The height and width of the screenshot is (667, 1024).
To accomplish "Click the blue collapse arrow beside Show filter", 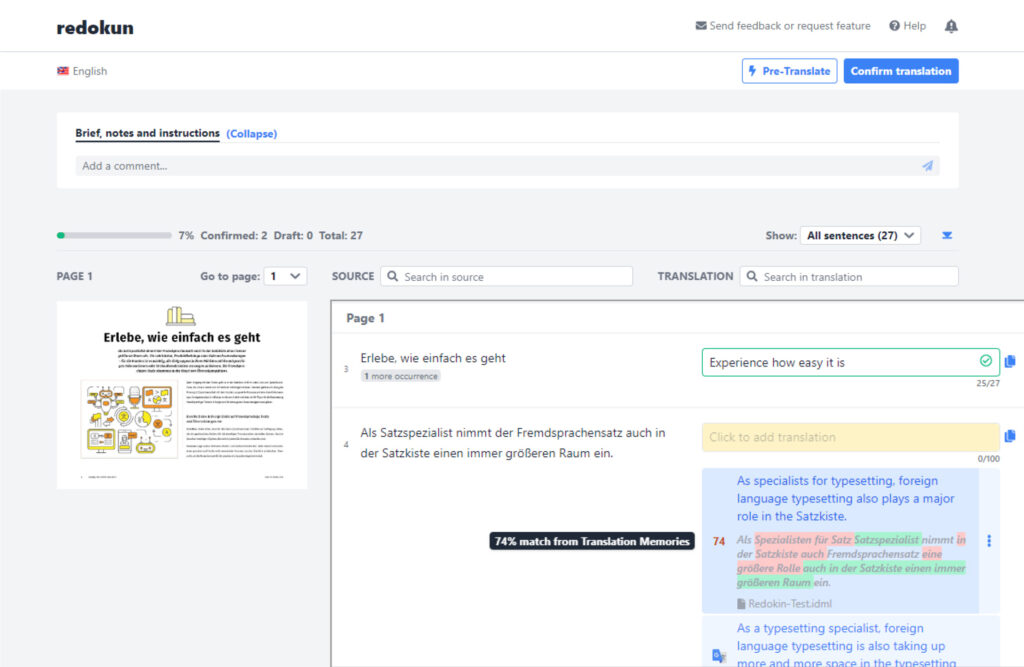I will tap(948, 236).
